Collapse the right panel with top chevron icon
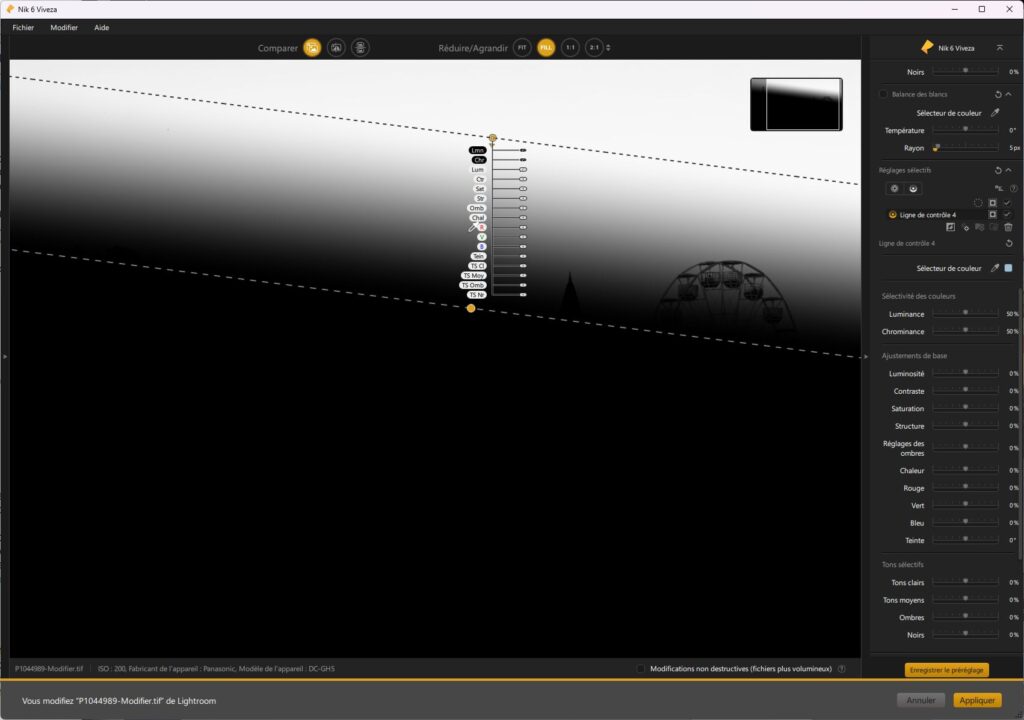 coord(999,48)
